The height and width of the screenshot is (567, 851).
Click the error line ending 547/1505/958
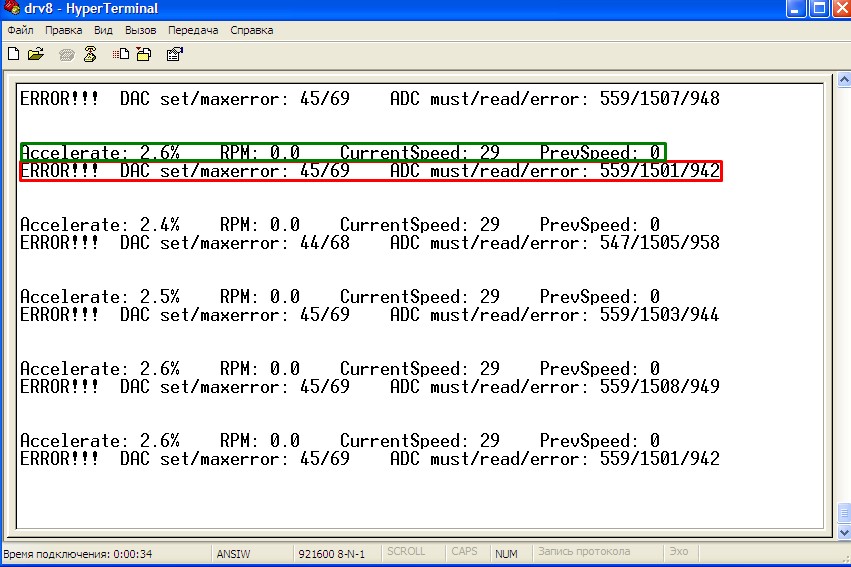pos(370,243)
